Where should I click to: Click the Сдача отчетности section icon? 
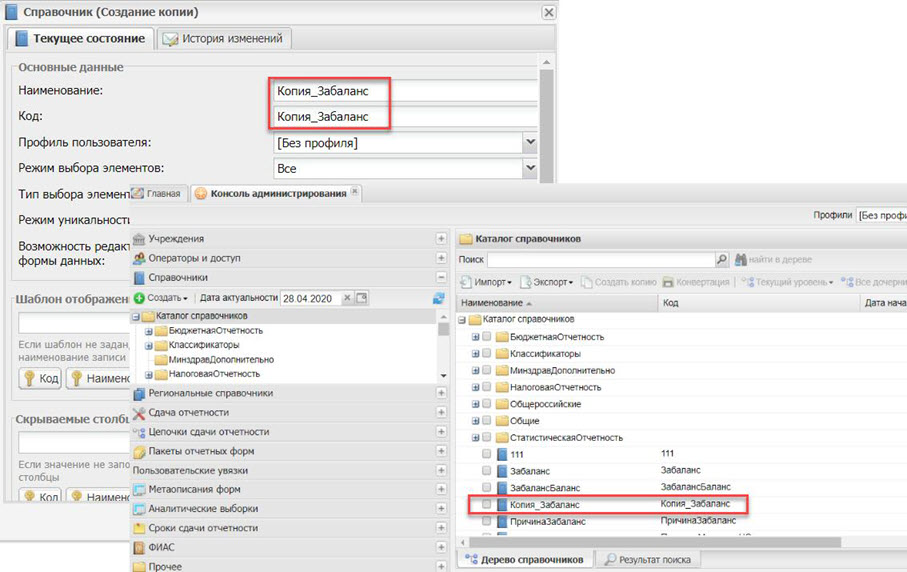140,412
